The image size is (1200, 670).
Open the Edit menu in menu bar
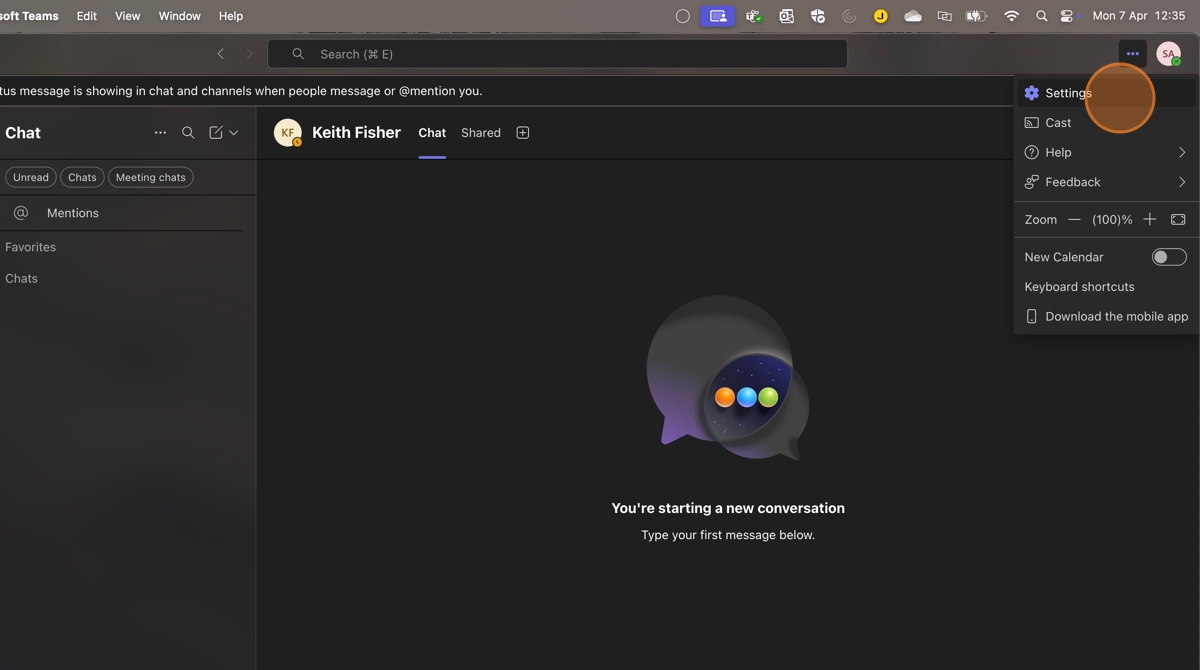click(x=87, y=16)
